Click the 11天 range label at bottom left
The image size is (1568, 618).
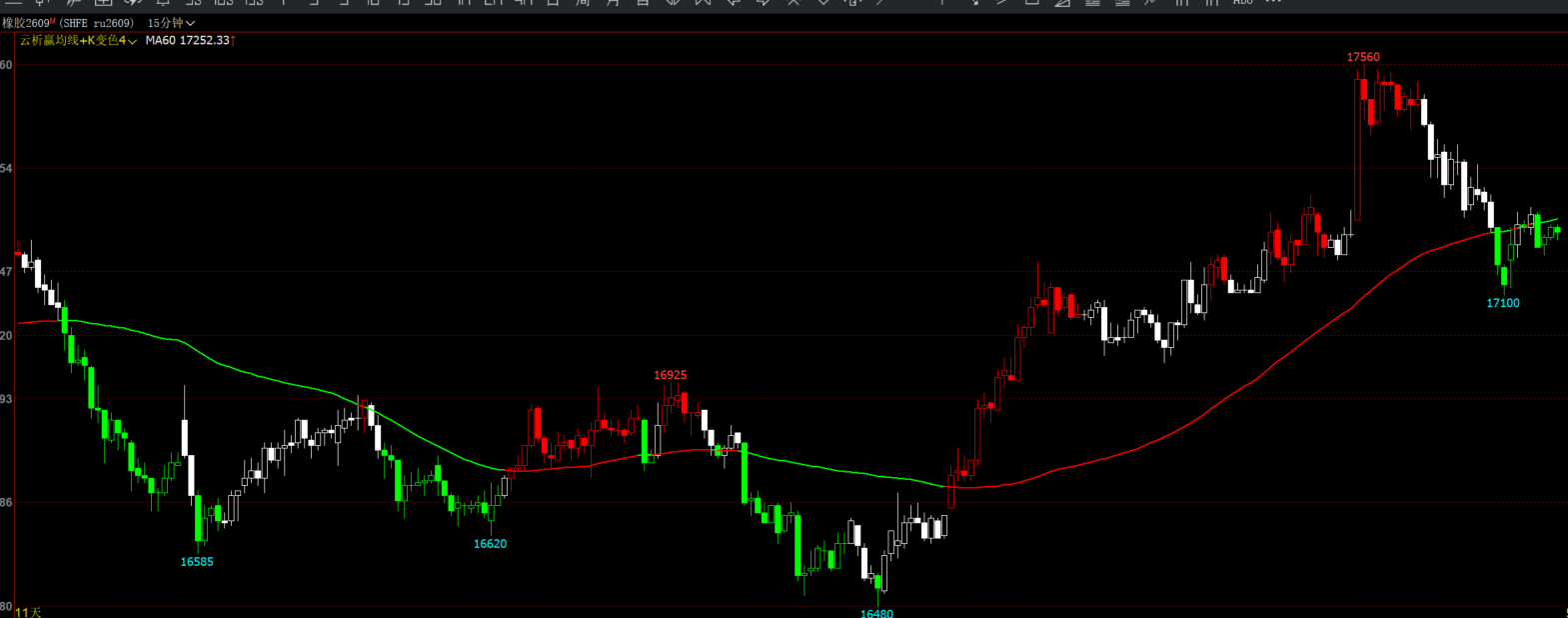click(28, 612)
